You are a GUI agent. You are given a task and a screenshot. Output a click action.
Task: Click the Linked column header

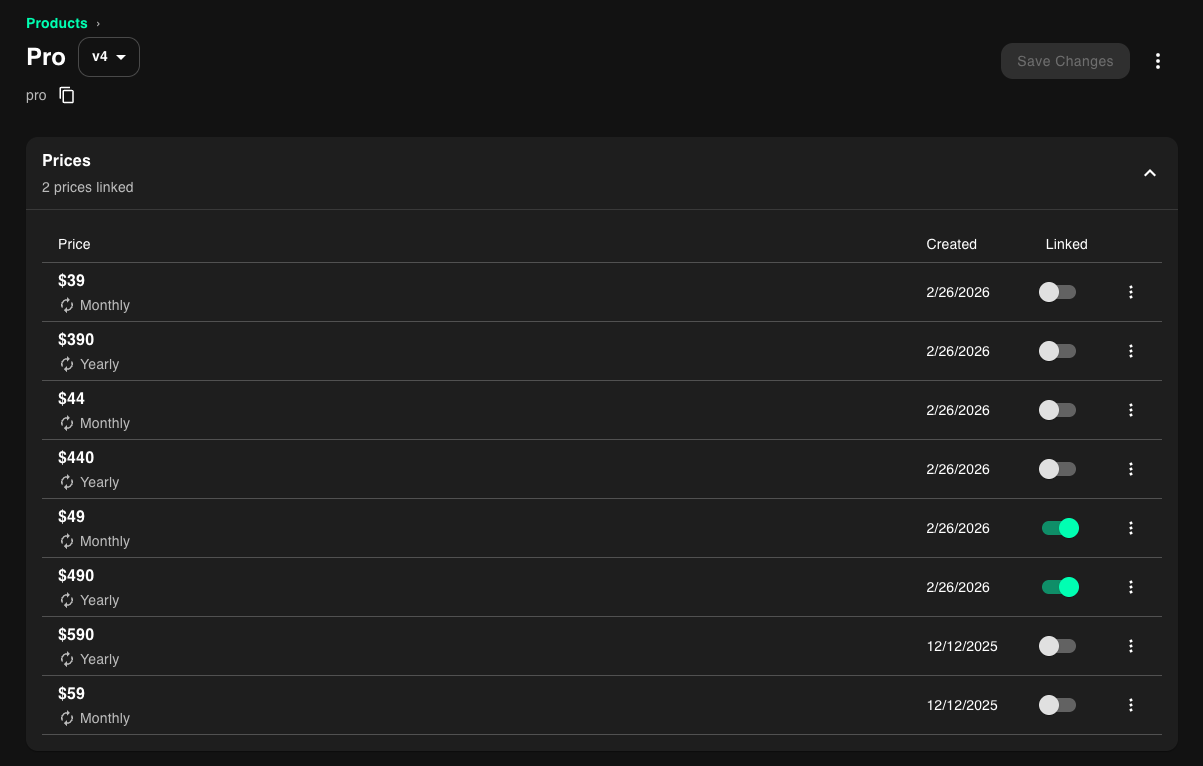point(1066,244)
